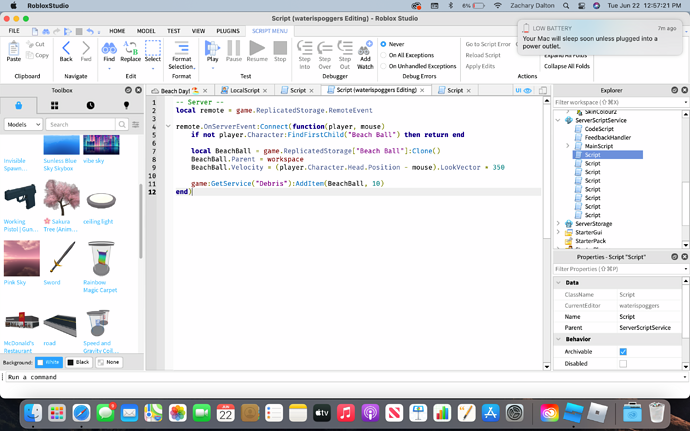Switch to the PLUGINS ribbon tab
690x431 pixels.
228,31
